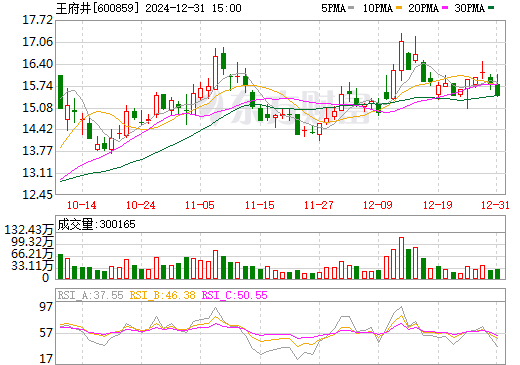
Task: Click the stock title 王府井[600859]
Action: pos(97,8)
